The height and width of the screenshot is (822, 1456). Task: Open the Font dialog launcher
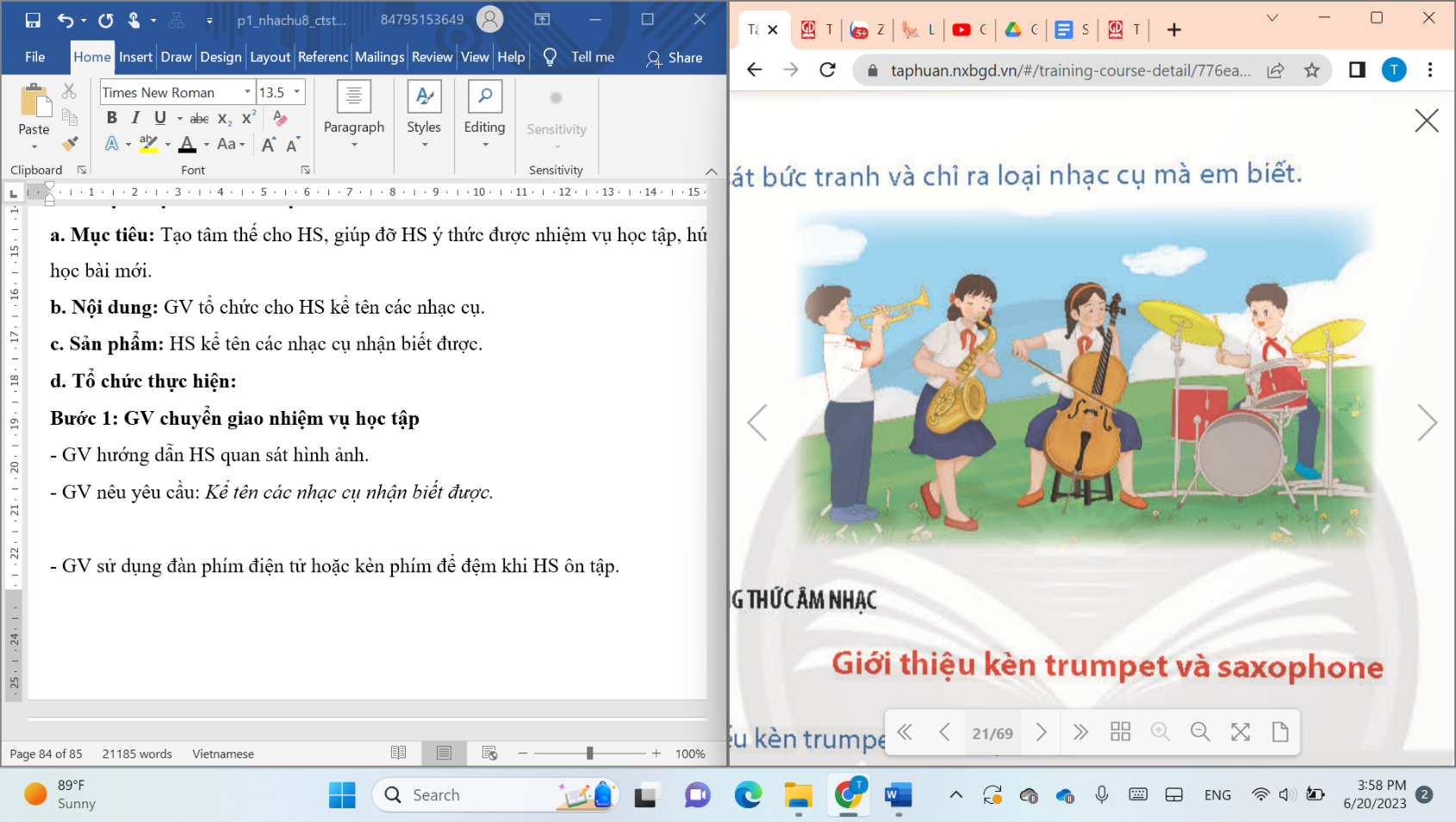coord(305,170)
